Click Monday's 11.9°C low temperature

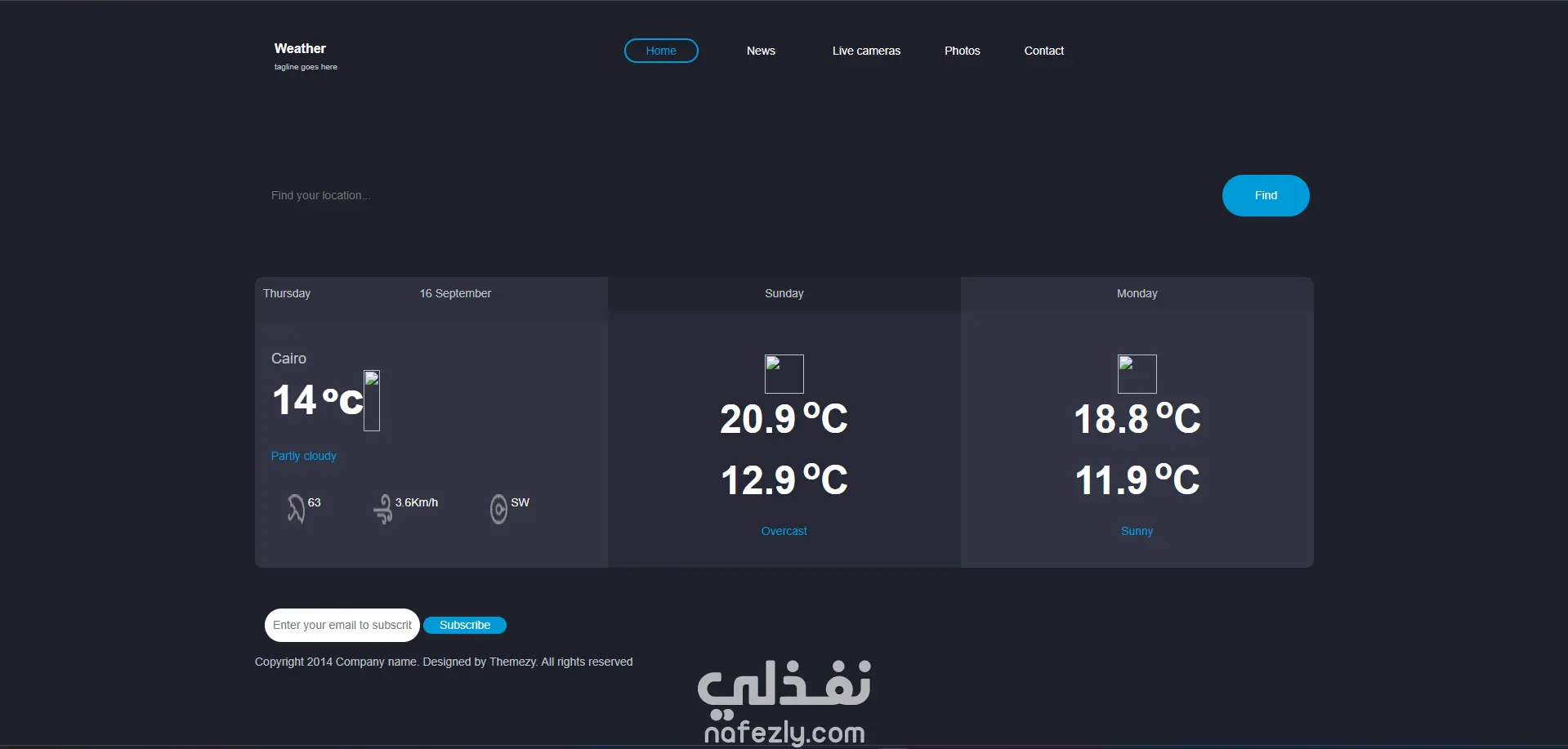pyautogui.click(x=1137, y=479)
